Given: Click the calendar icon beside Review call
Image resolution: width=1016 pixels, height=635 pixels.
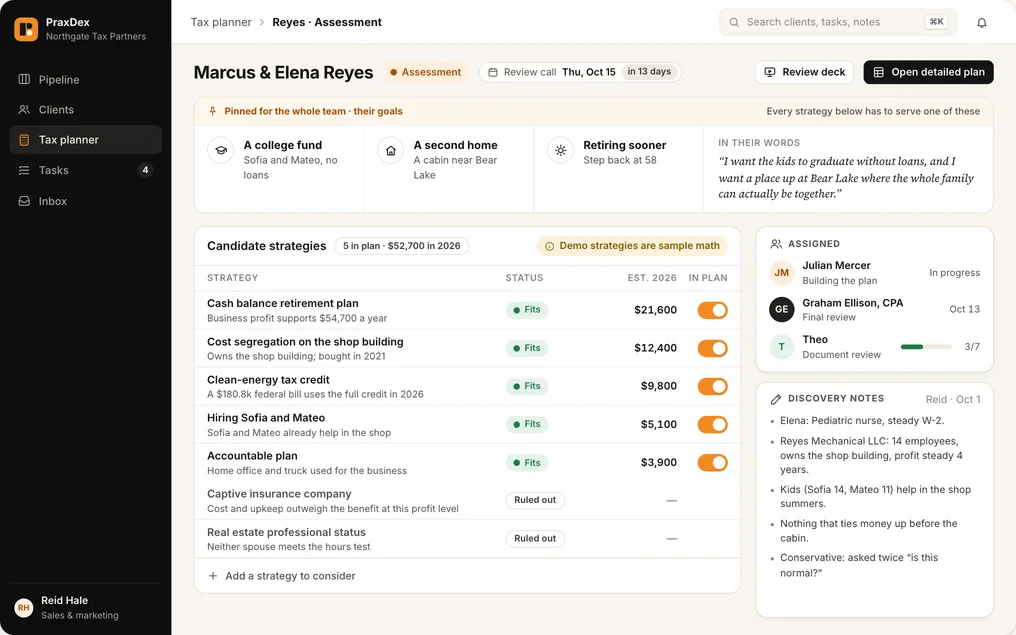Looking at the screenshot, I should tap(492, 73).
